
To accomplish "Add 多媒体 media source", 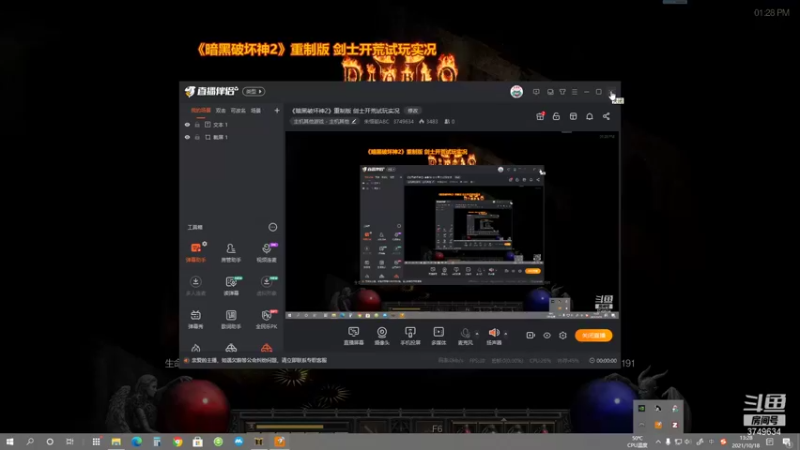I will [438, 336].
